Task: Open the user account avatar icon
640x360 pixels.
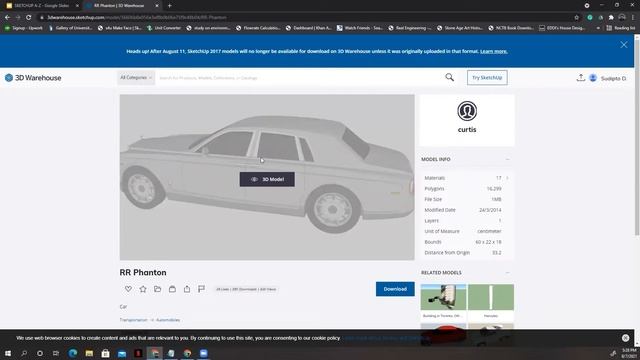Action: coord(593,78)
